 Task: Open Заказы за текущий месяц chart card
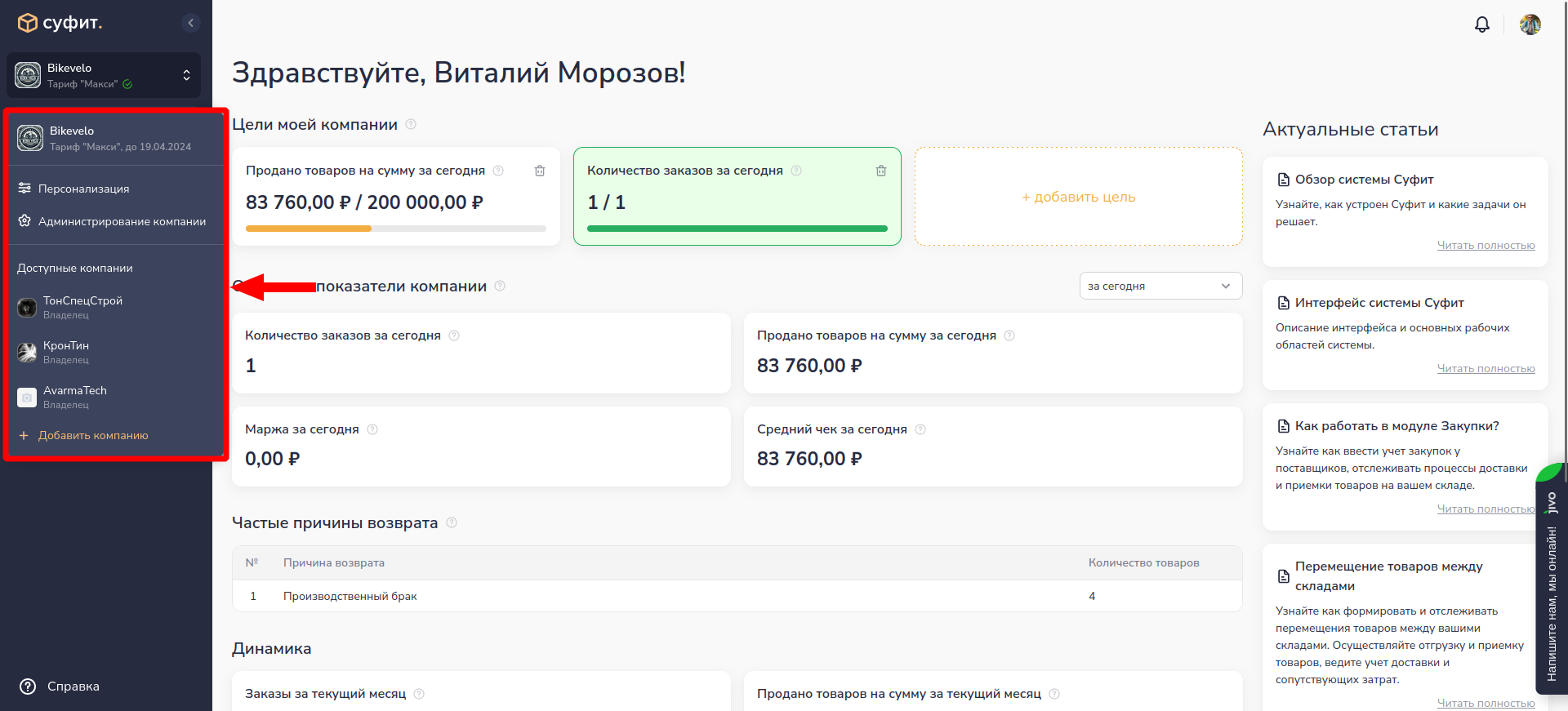(481, 691)
